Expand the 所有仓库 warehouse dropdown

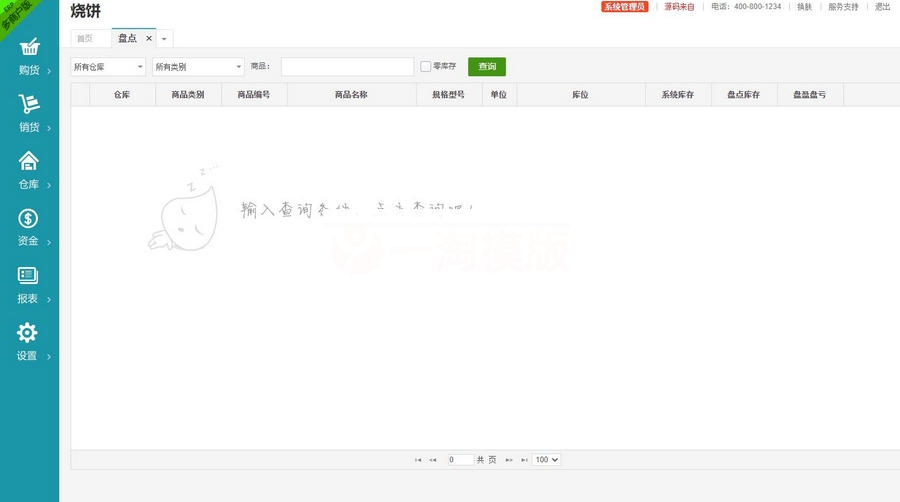click(108, 67)
